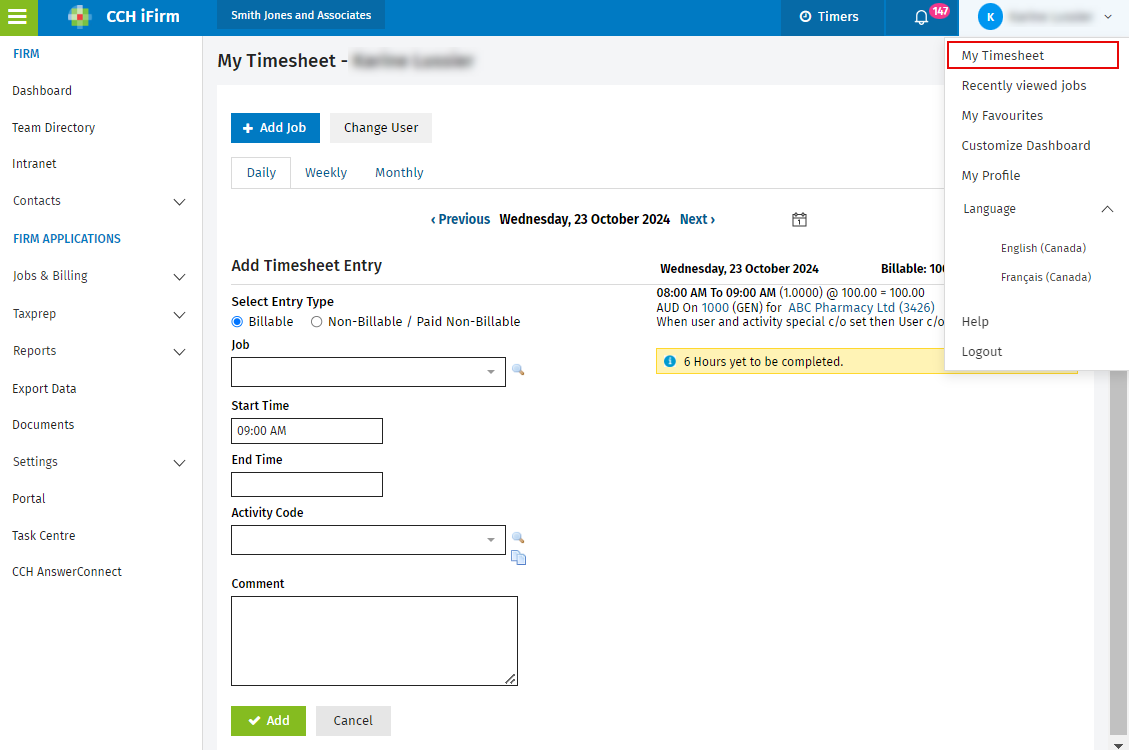Click the user avatar K icon
The width and height of the screenshot is (1129, 750).
[990, 17]
